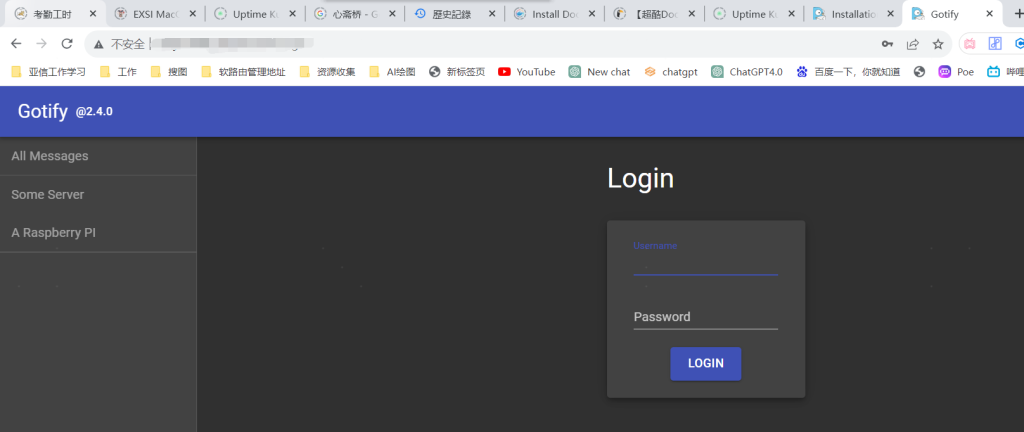
Task: Switch to the Installatio tab
Action: pyautogui.click(x=854, y=14)
